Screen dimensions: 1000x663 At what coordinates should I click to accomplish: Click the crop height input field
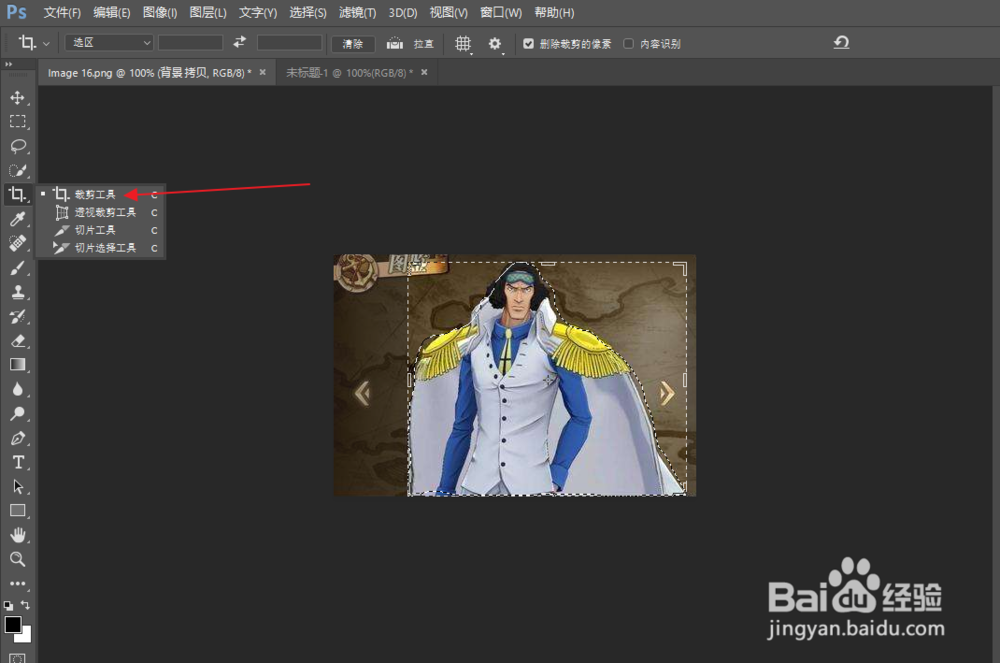tap(290, 43)
